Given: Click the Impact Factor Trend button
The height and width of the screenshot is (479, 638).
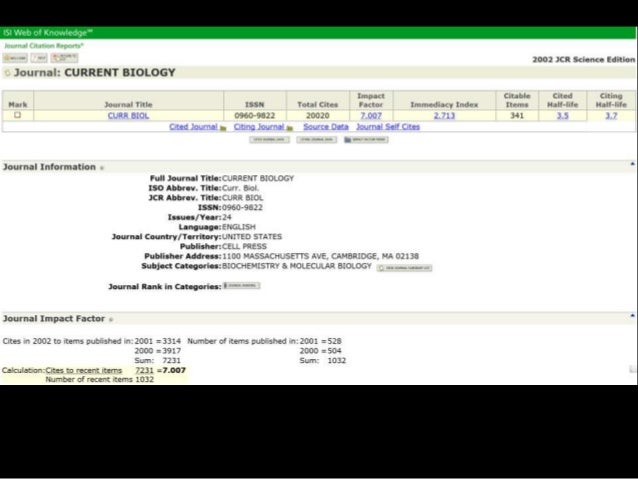Looking at the screenshot, I should [x=366, y=140].
